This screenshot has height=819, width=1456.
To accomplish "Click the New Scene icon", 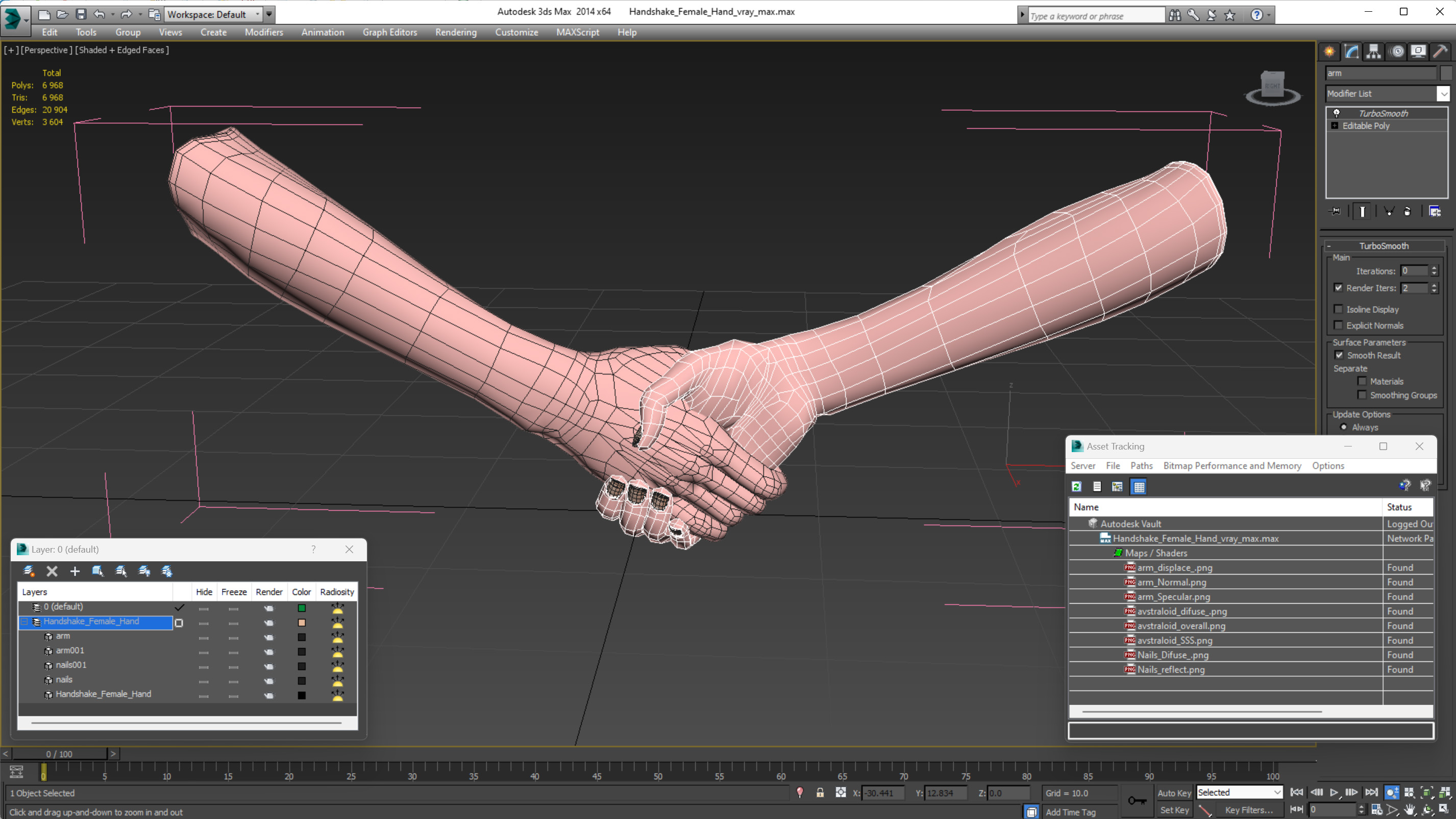I will 43,14.
